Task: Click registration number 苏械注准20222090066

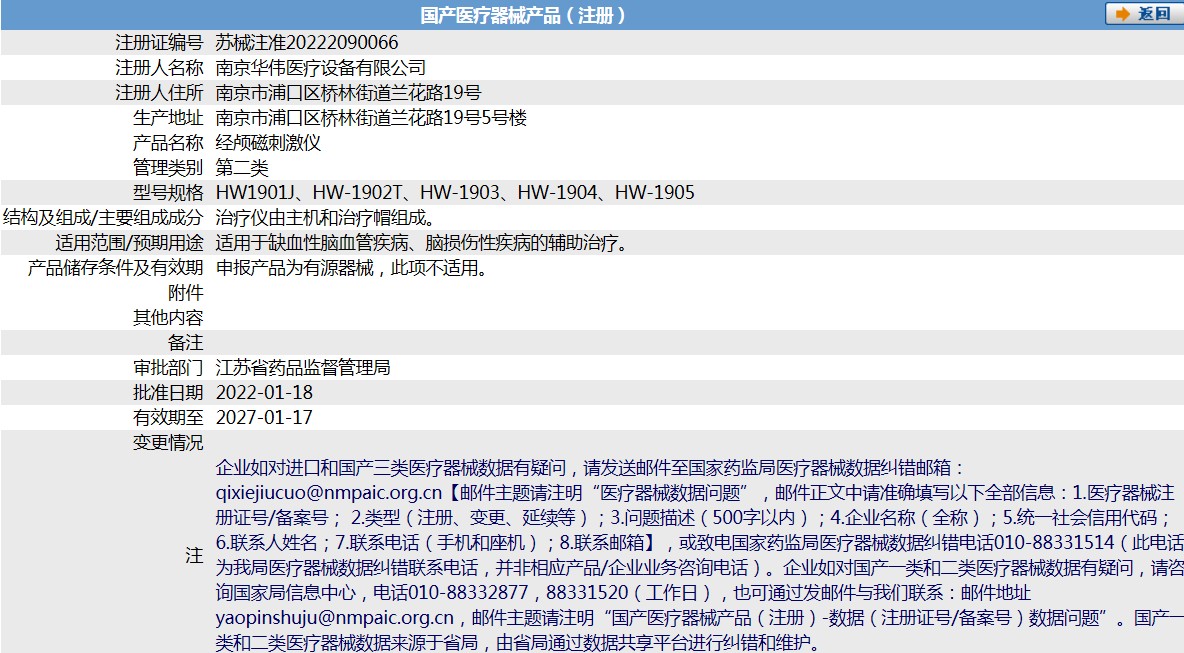Action: (307, 43)
